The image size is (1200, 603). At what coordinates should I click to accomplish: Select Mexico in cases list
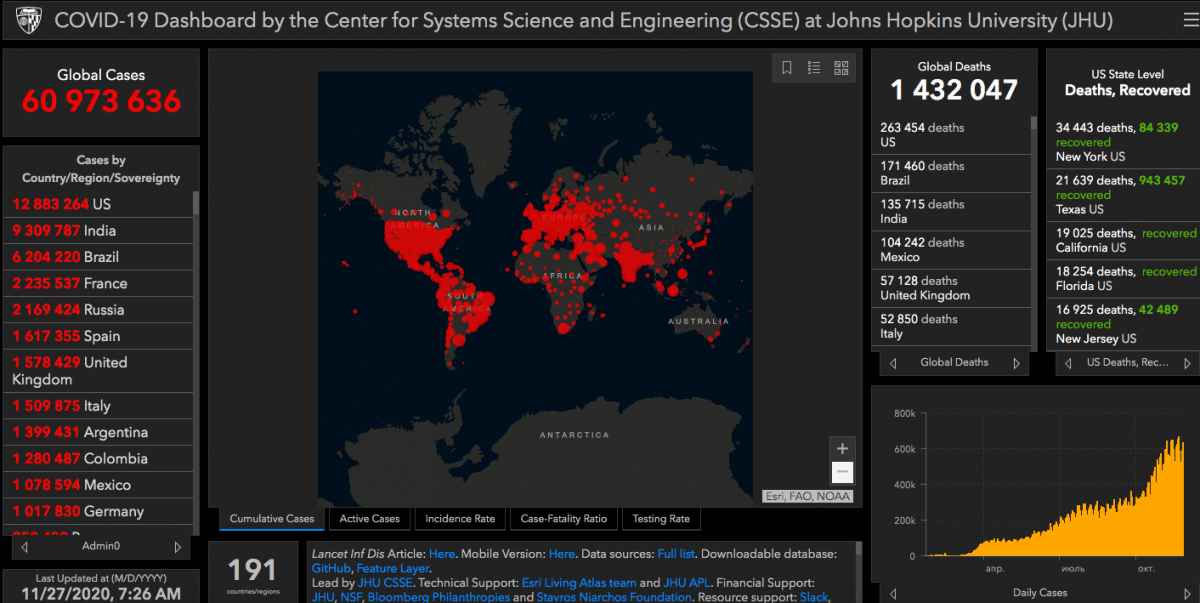98,485
